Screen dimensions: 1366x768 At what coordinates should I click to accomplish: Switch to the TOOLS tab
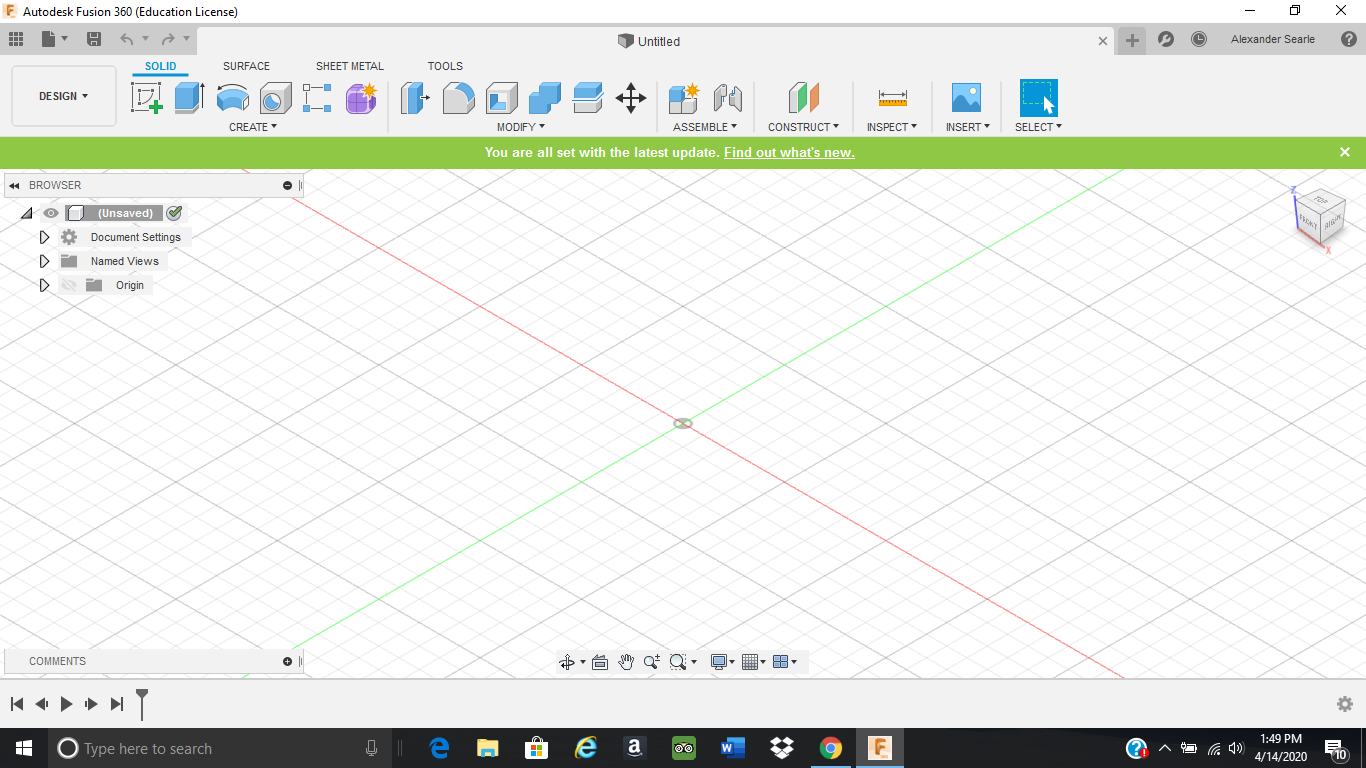[x=445, y=66]
